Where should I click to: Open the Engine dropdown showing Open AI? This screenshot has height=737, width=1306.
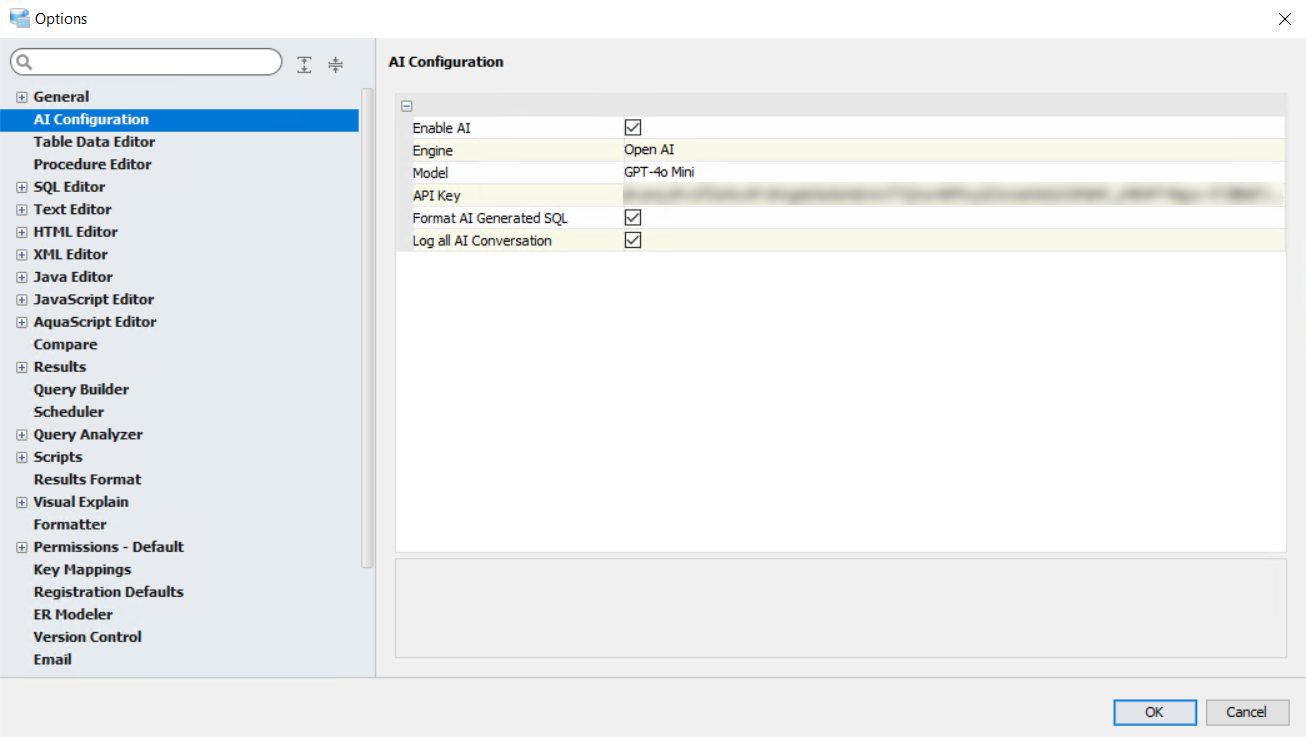click(x=953, y=150)
